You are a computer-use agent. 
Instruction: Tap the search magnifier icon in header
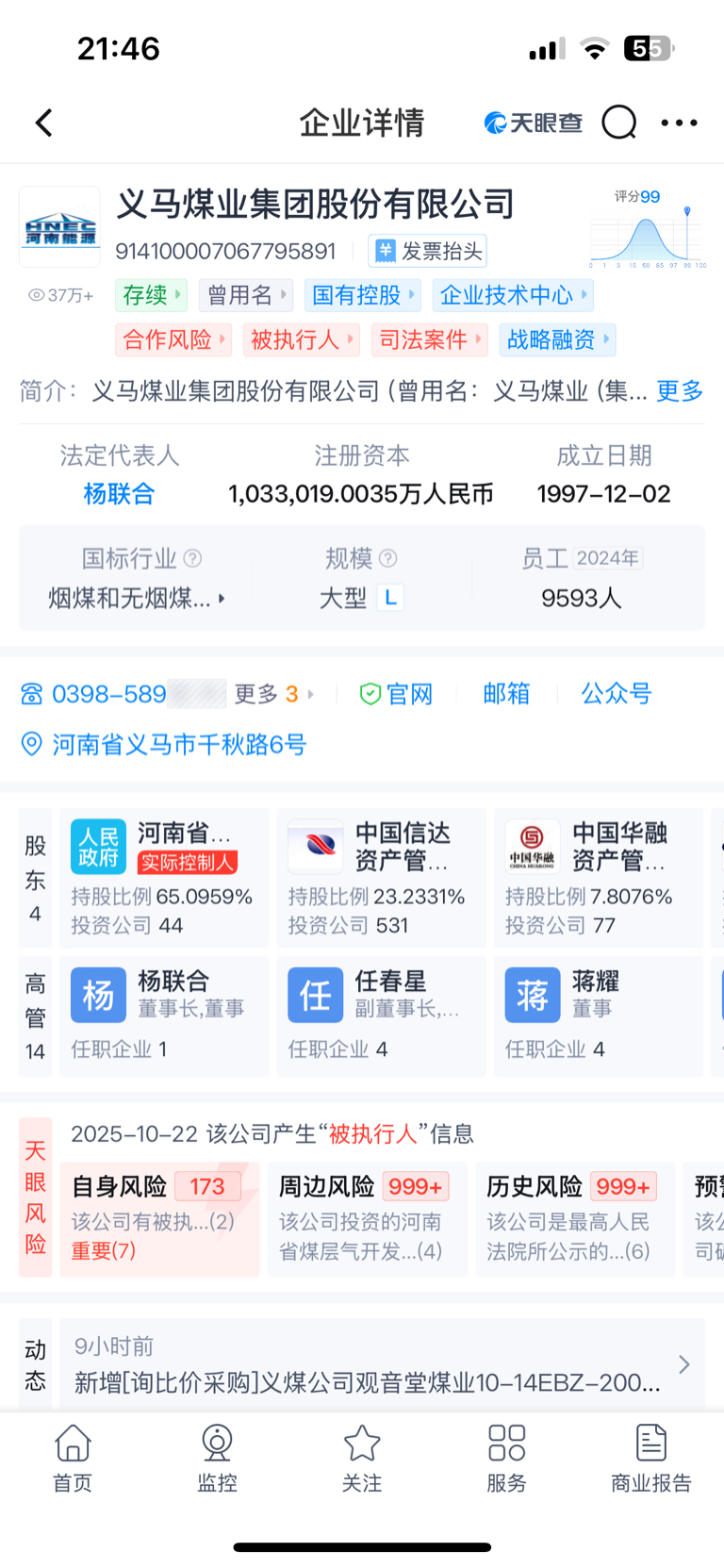619,122
